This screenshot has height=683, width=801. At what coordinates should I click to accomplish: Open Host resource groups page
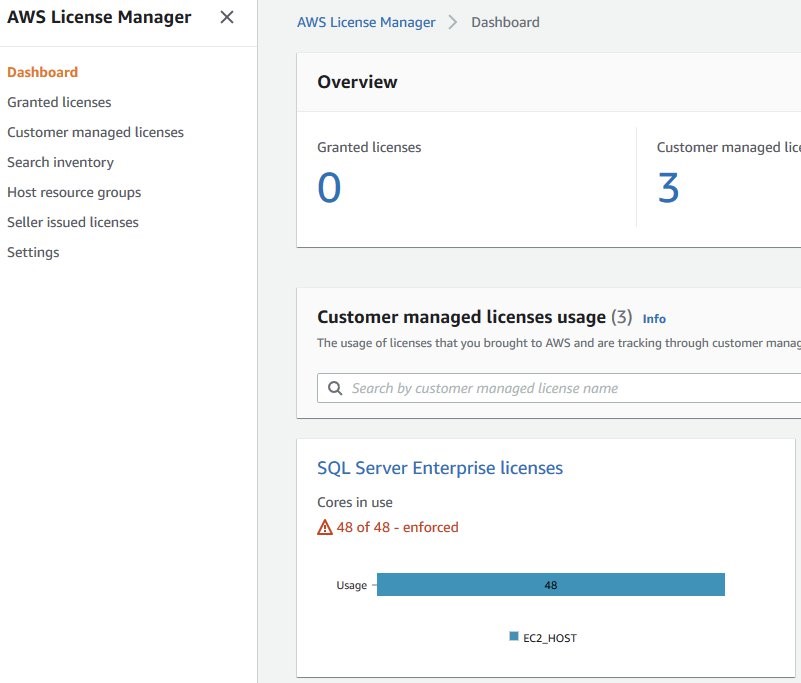click(x=74, y=193)
